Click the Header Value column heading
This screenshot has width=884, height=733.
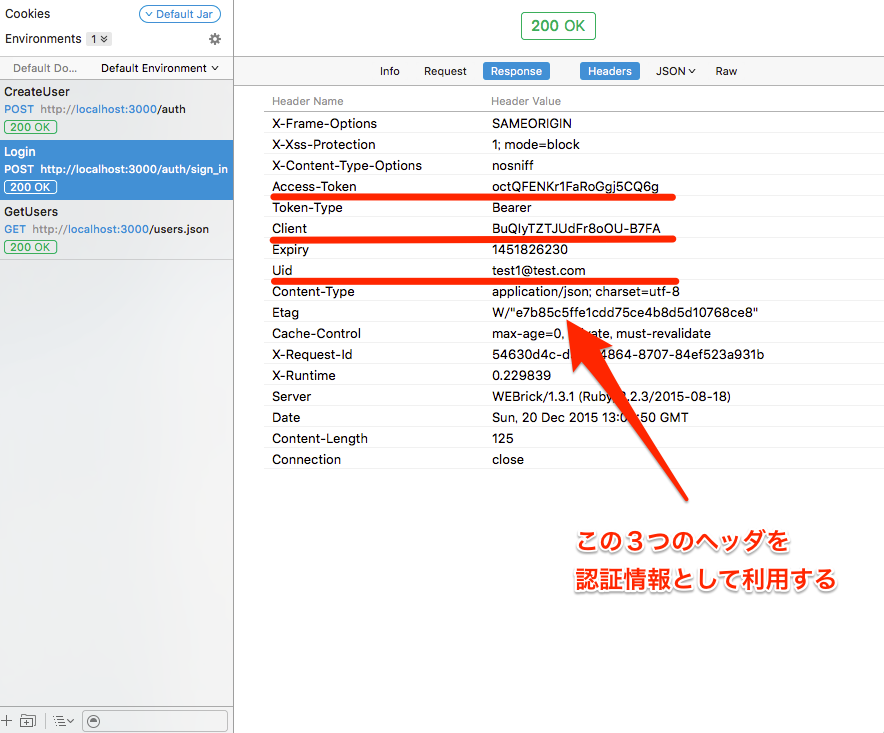click(x=525, y=101)
